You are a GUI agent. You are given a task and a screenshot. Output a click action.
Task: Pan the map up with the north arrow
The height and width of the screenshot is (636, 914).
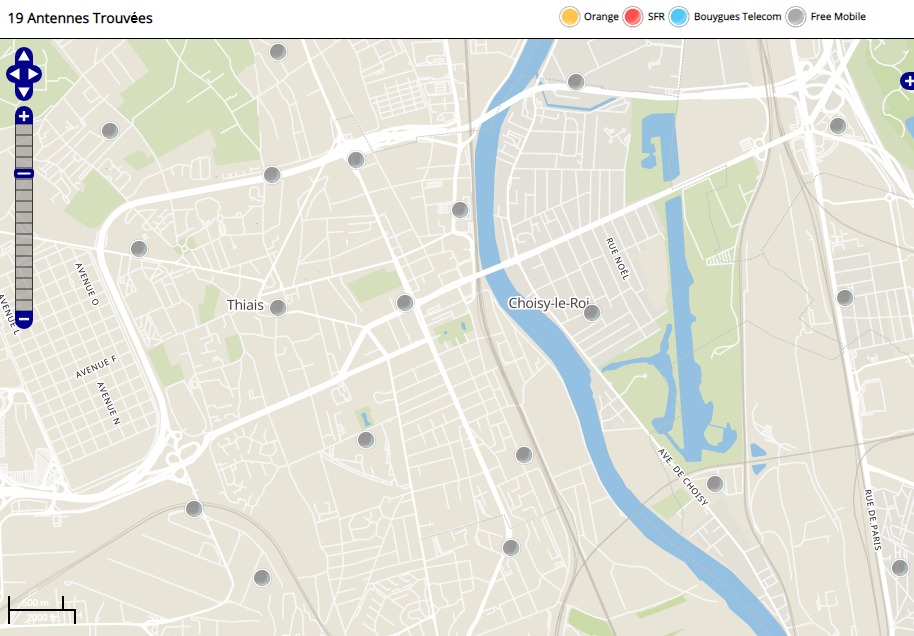pos(24,56)
